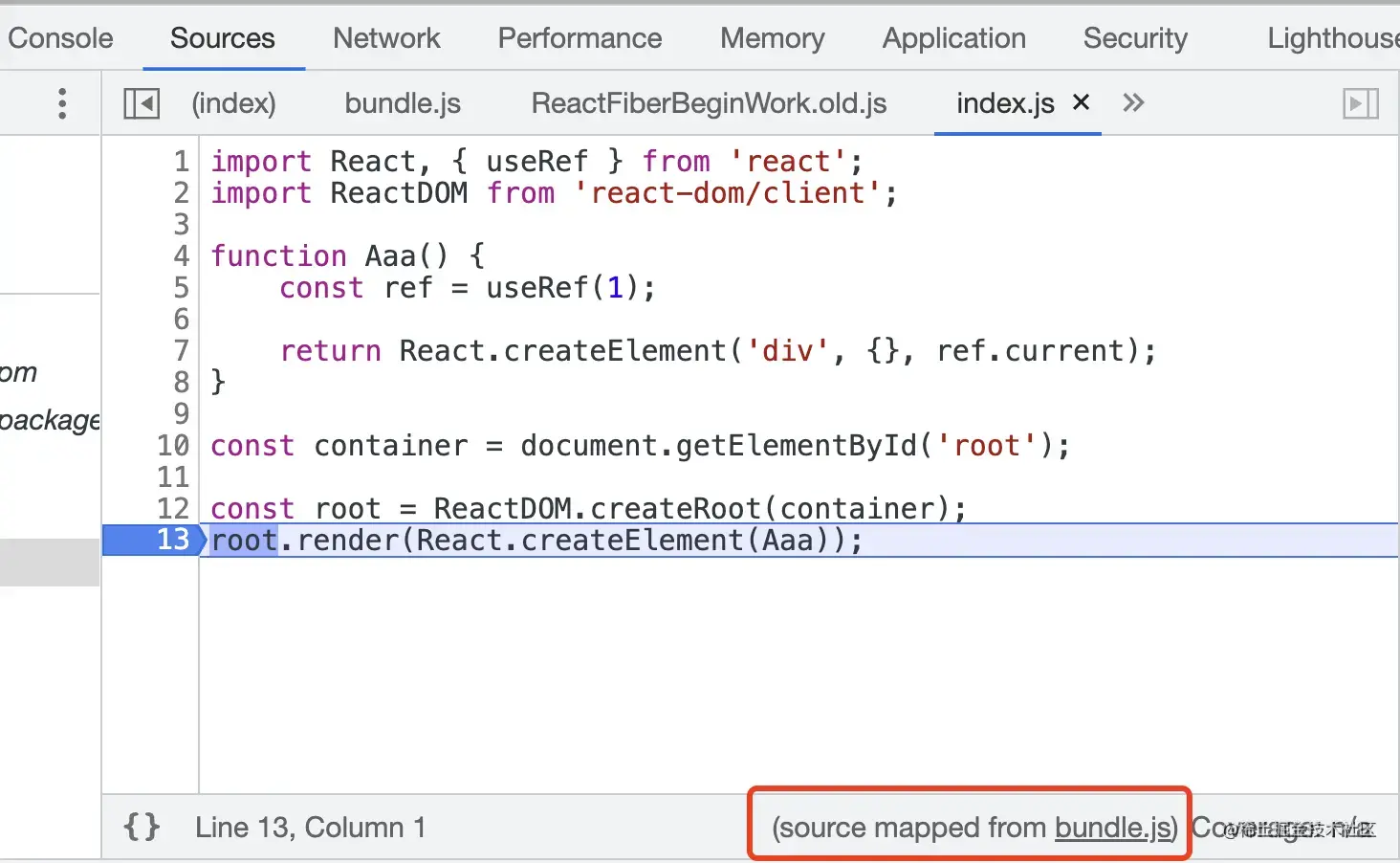Set a breakpoint on line number 7
Viewport: 1400px width, 863px height.
(x=181, y=351)
